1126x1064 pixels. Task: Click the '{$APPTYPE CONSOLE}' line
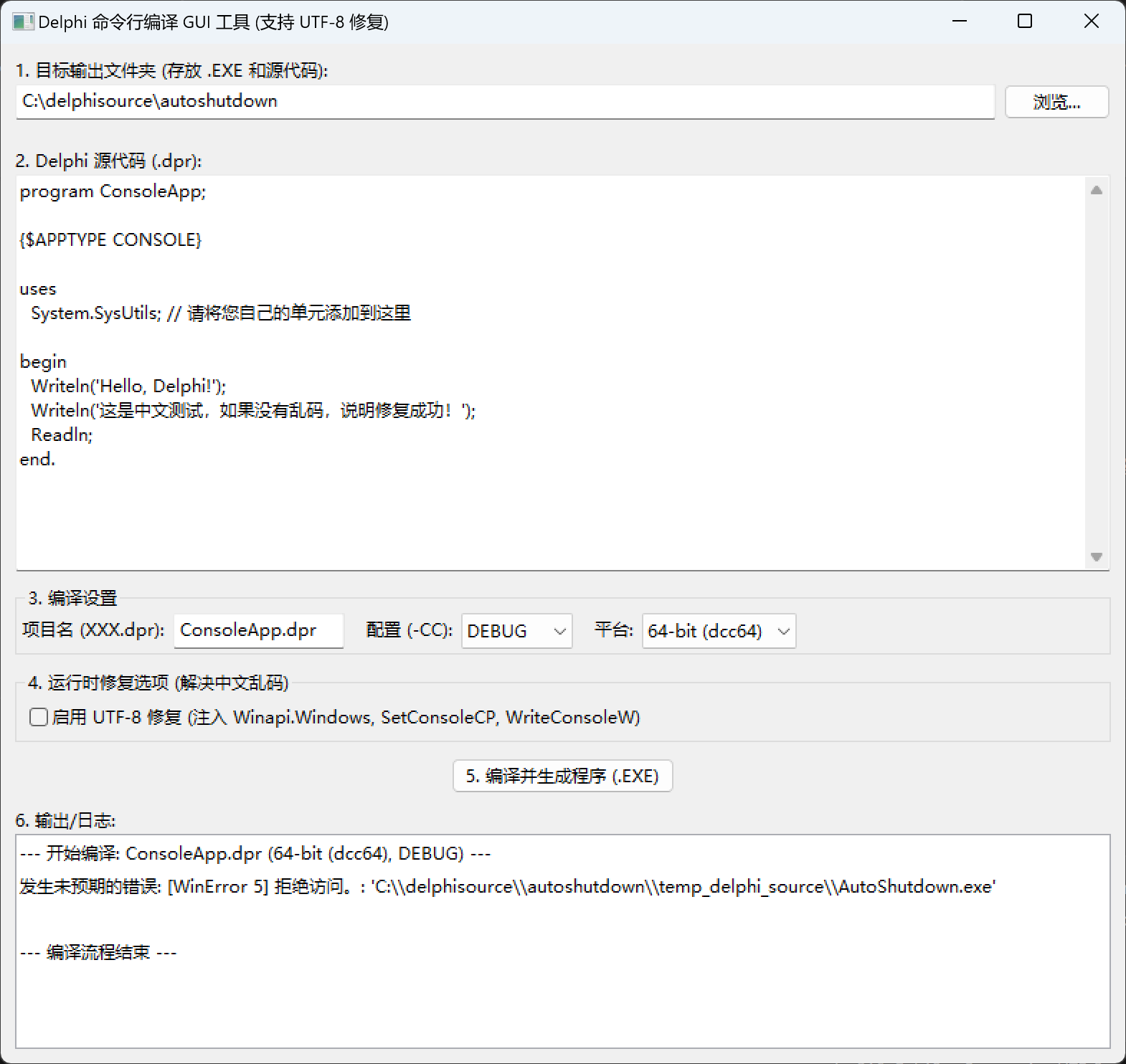pyautogui.click(x=110, y=240)
